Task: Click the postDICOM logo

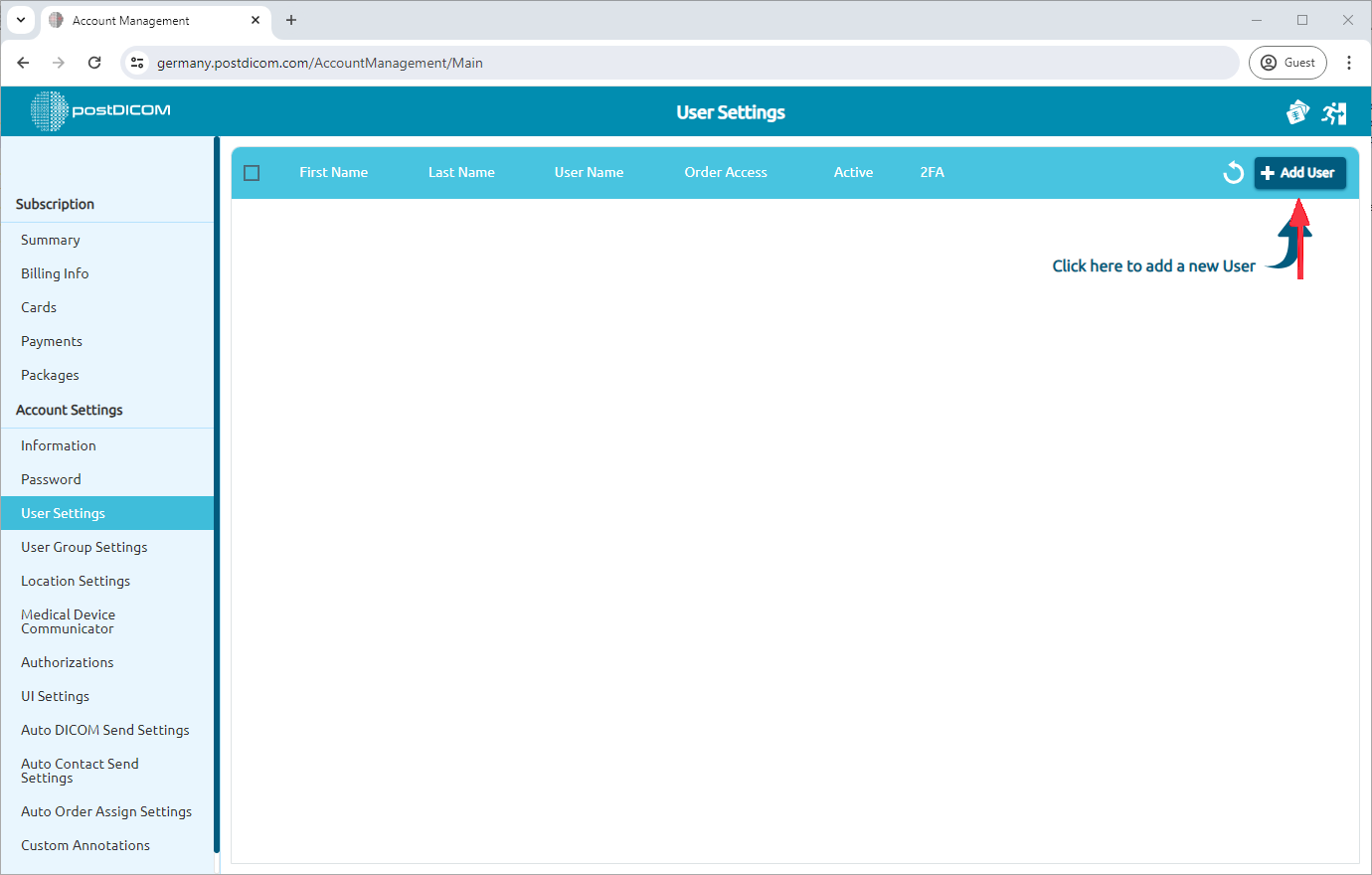Action: coord(99,110)
